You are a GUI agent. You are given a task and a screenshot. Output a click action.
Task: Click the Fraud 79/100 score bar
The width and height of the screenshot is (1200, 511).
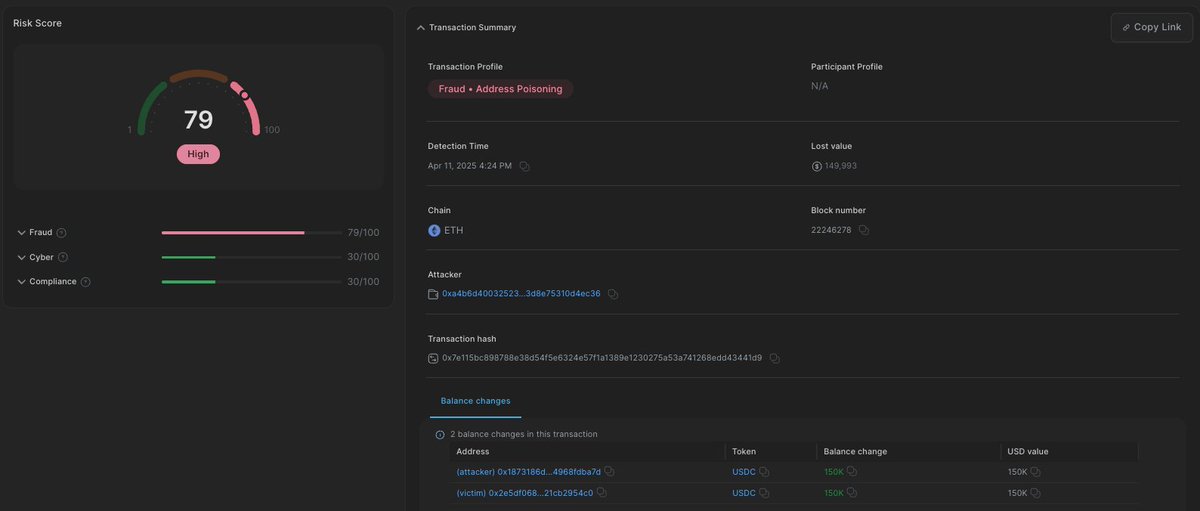(252, 233)
